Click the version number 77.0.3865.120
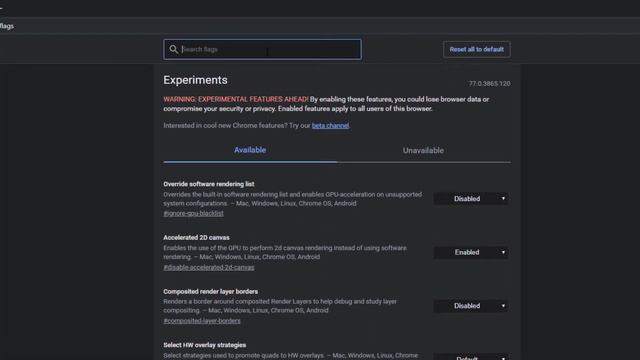 [x=489, y=83]
